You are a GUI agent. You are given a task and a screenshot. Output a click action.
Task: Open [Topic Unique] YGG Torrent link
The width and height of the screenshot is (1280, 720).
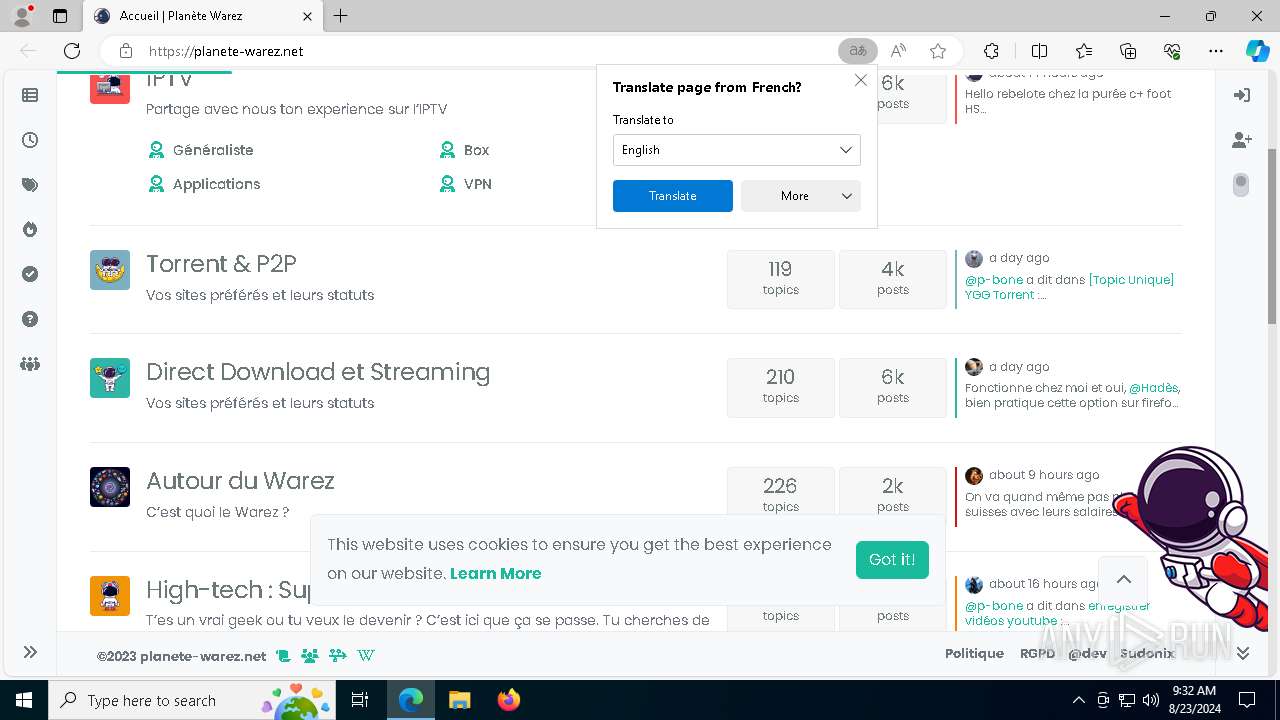click(1069, 287)
